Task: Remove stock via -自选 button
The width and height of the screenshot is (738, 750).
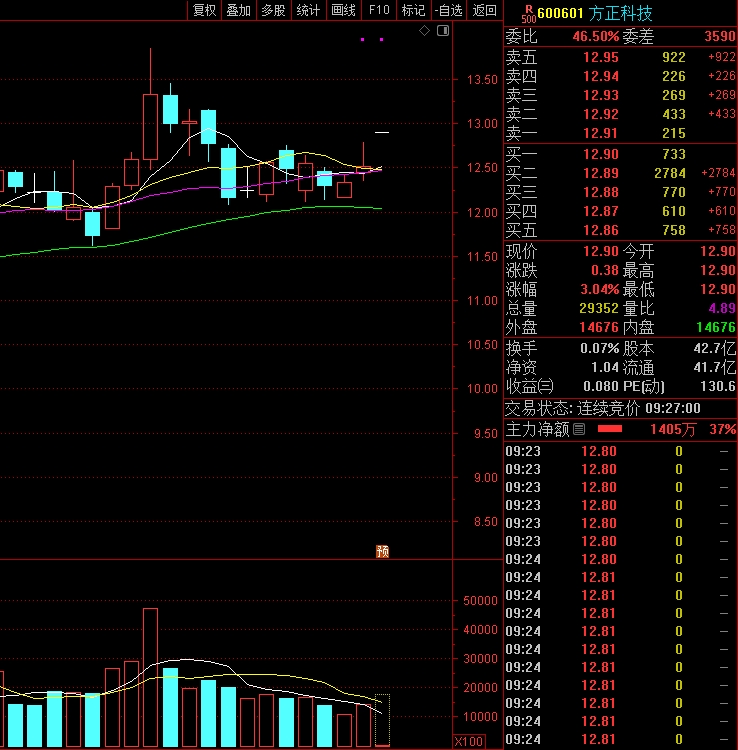Action: (x=449, y=10)
